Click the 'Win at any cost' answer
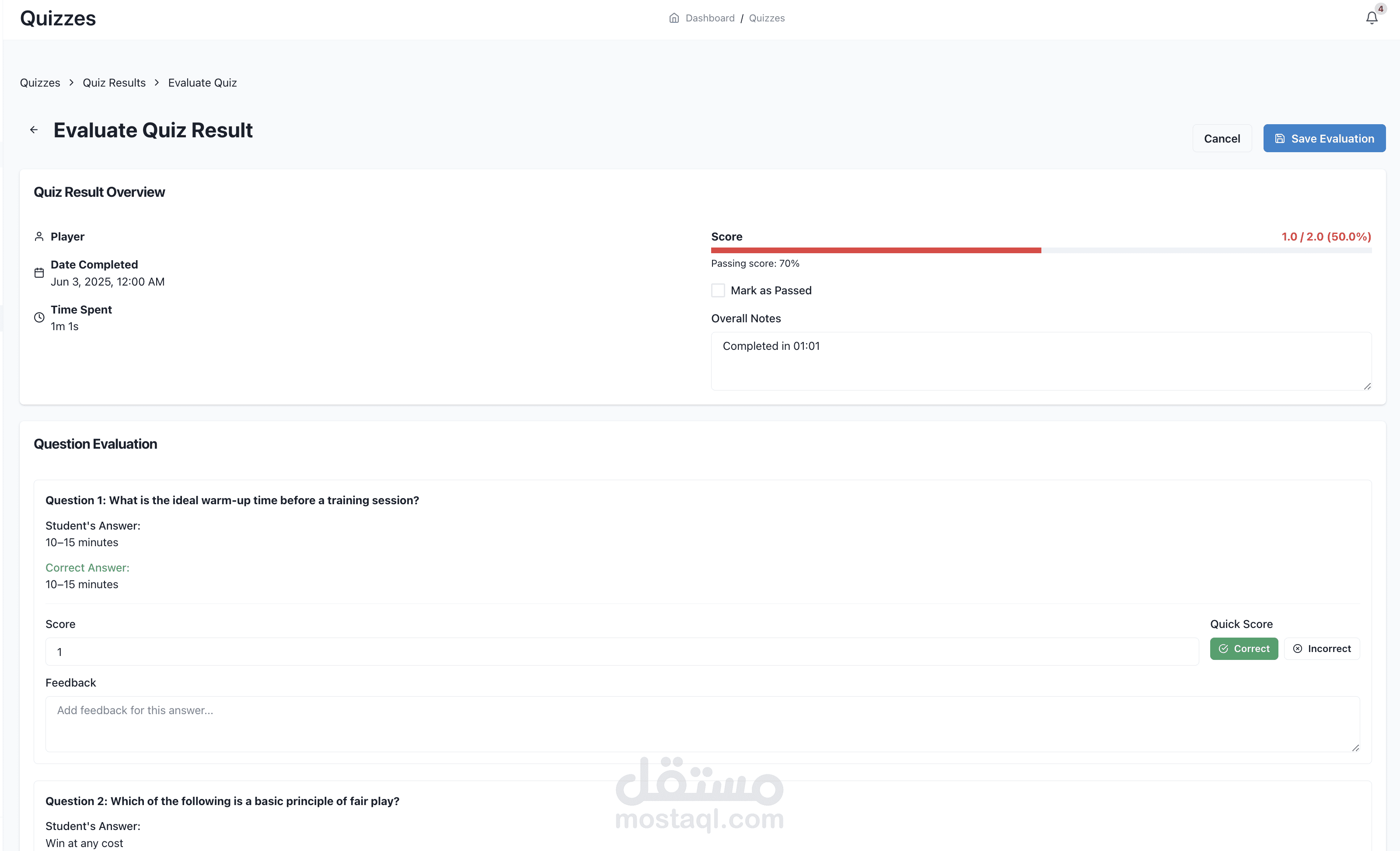Viewport: 1400px width, 851px height. (x=84, y=844)
